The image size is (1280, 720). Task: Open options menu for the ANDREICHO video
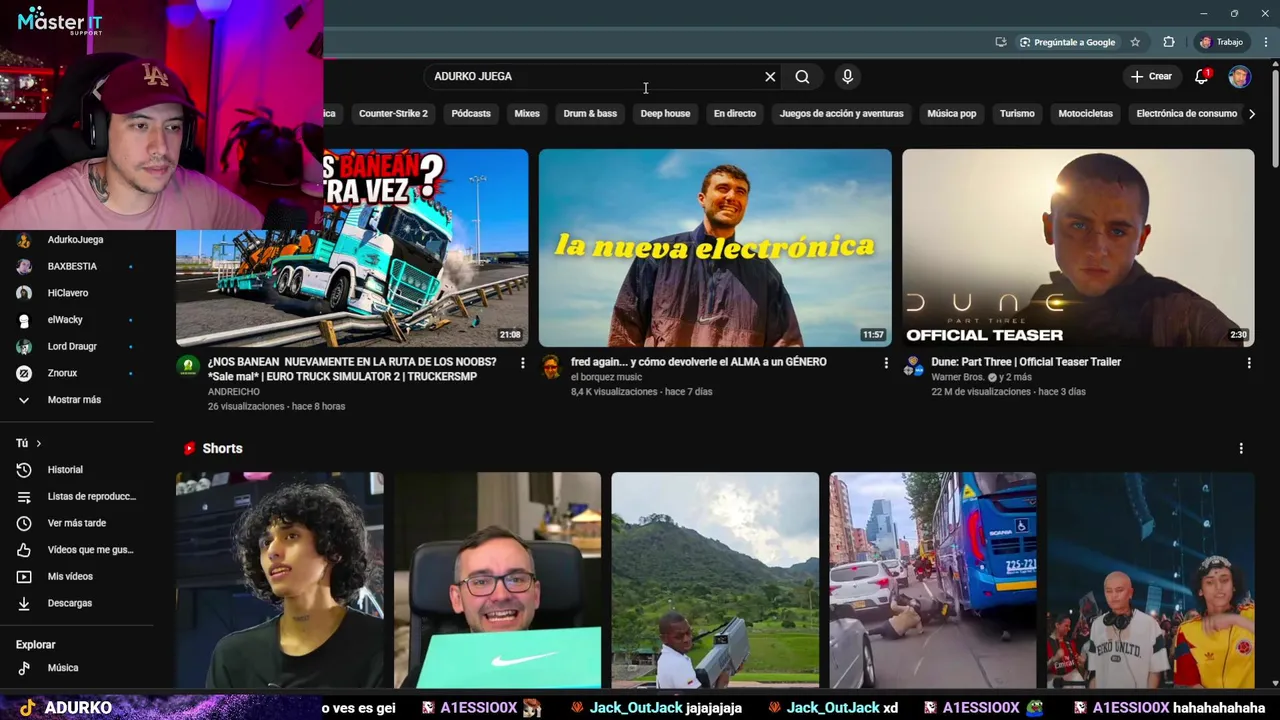[x=522, y=363]
